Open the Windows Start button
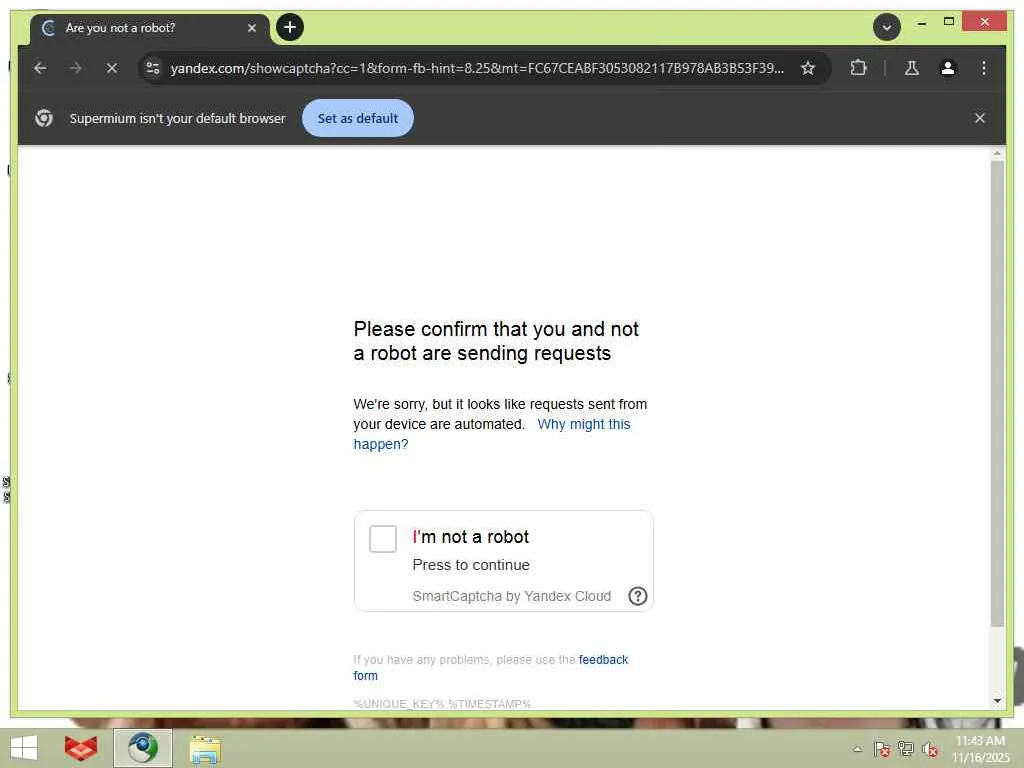This screenshot has height=768, width=1024. 24,748
